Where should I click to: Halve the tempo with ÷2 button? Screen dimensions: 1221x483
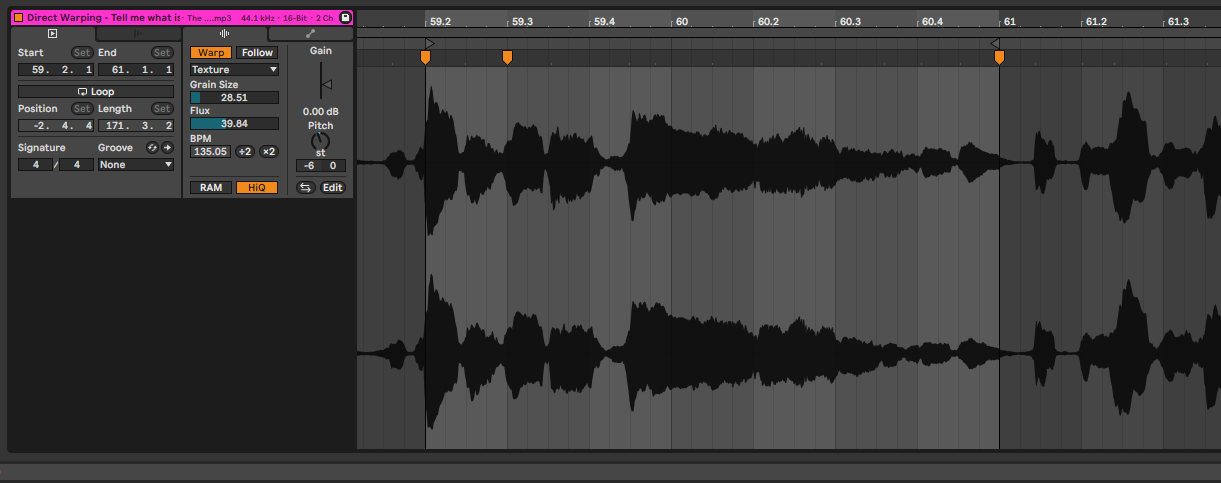[245, 152]
